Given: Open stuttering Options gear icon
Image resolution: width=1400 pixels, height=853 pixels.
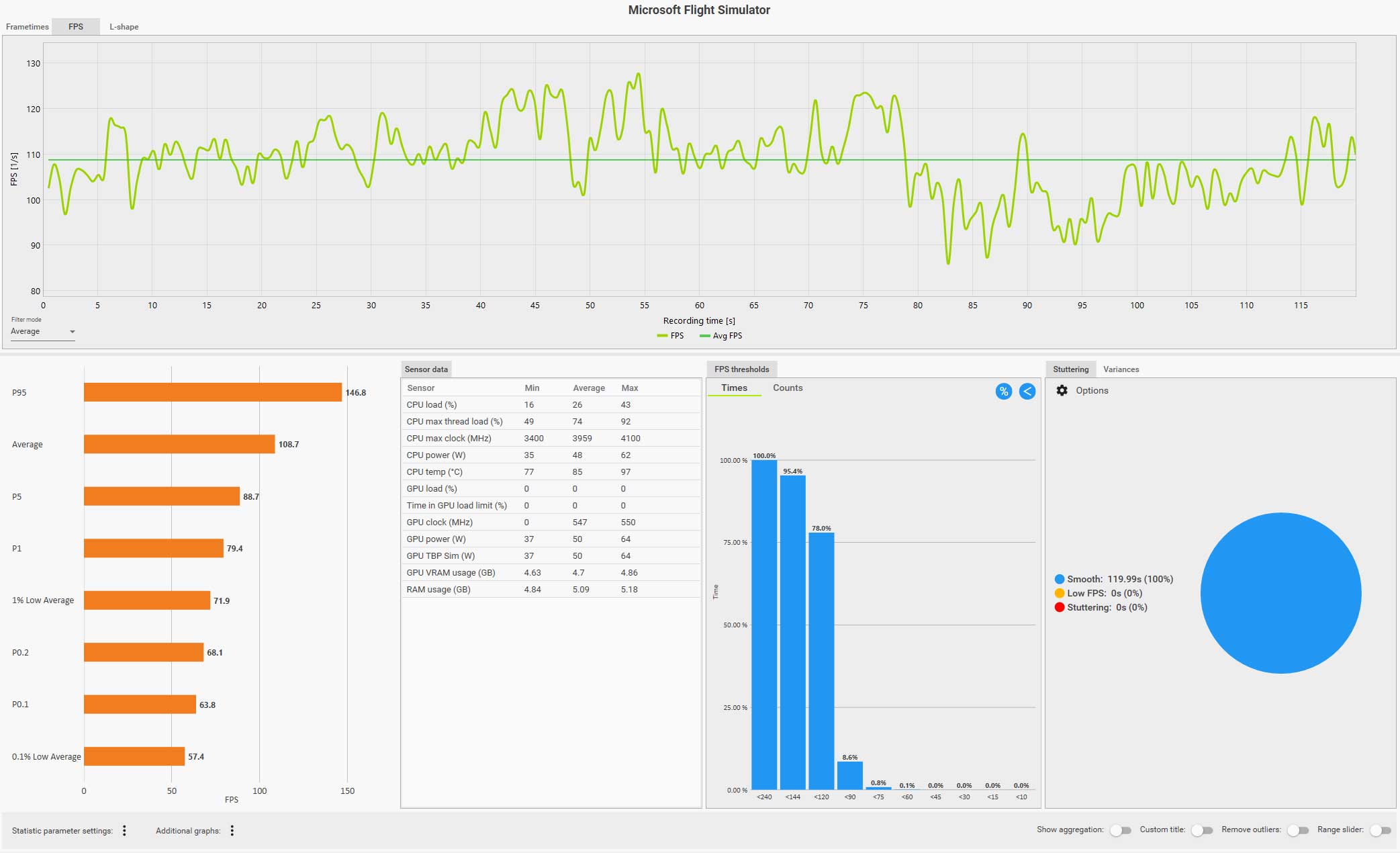Looking at the screenshot, I should tap(1062, 391).
